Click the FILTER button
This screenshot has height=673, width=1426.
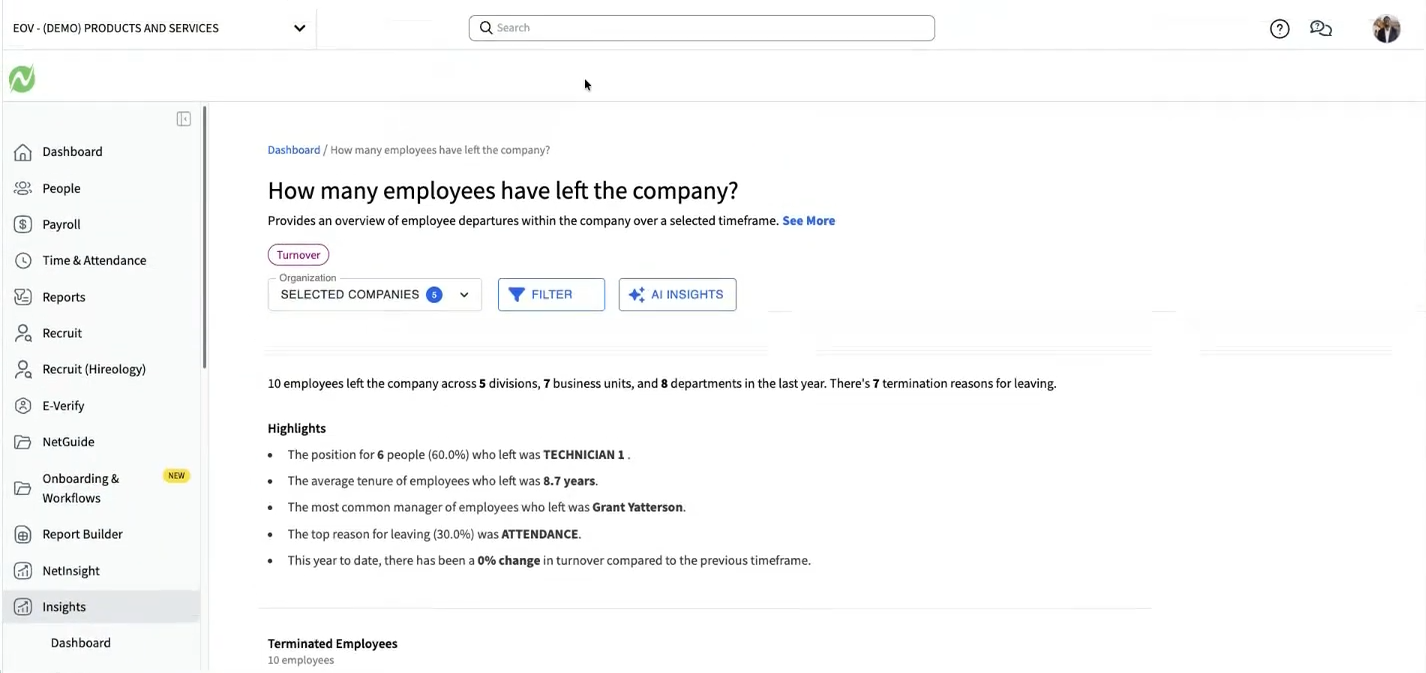551,294
